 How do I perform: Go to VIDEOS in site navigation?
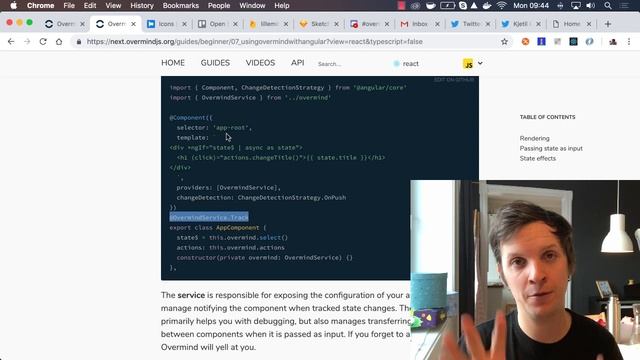coord(260,63)
